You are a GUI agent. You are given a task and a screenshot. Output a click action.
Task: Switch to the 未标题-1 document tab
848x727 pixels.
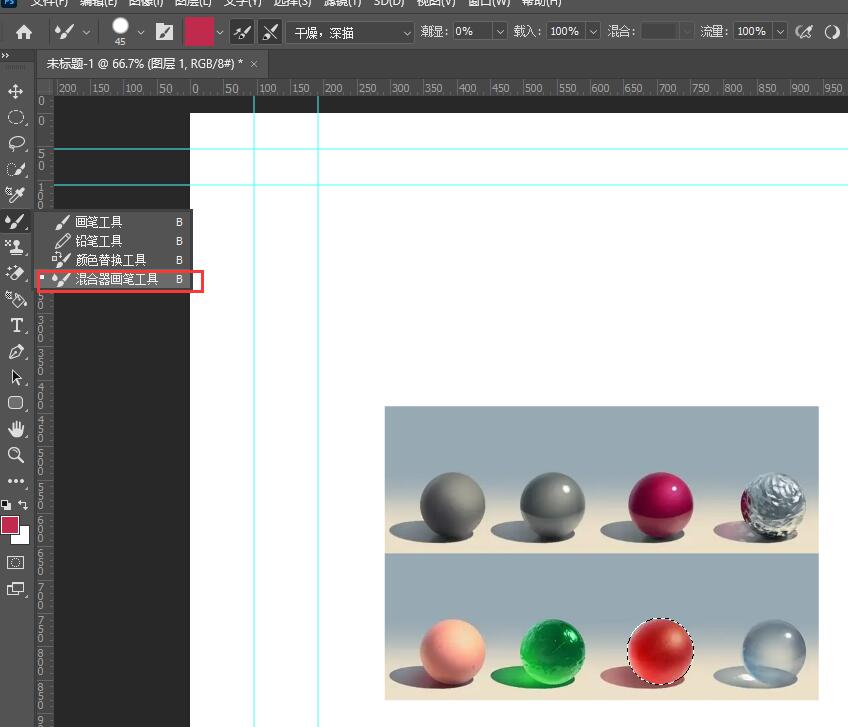[x=144, y=64]
